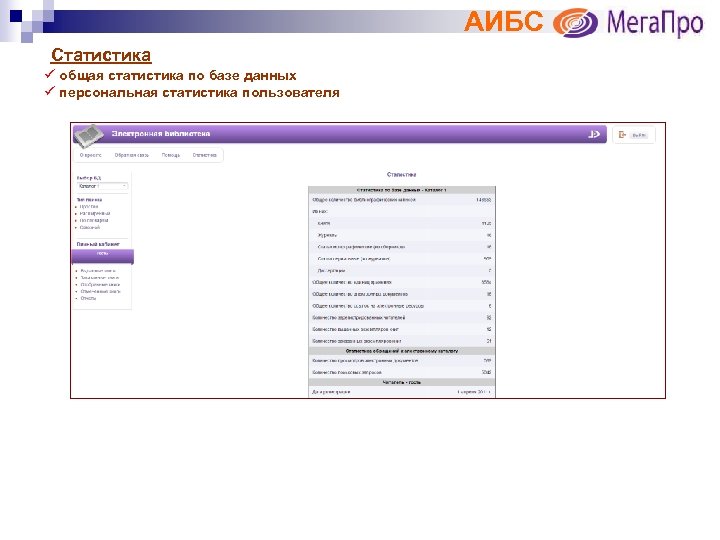Screen dimensions: 720x540
Task: Click the exit door icon
Action: point(623,135)
